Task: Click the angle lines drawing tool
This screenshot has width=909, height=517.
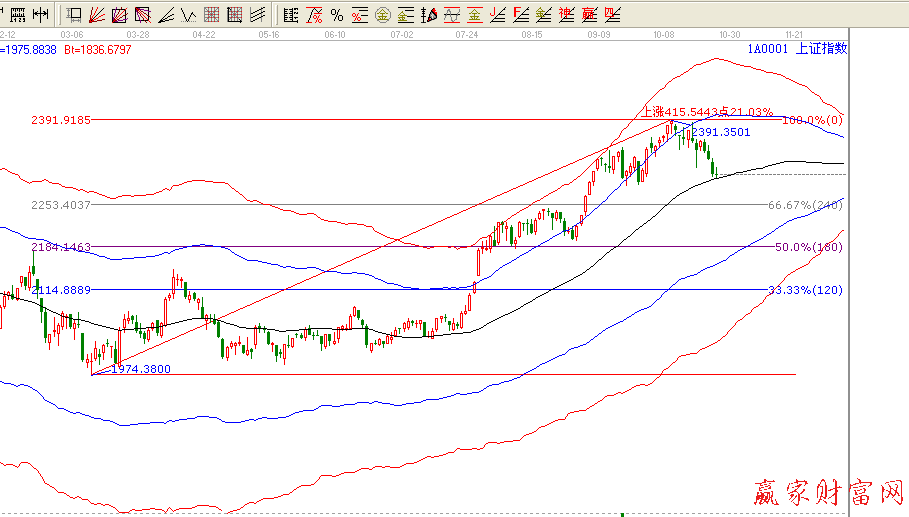Action: (x=166, y=15)
